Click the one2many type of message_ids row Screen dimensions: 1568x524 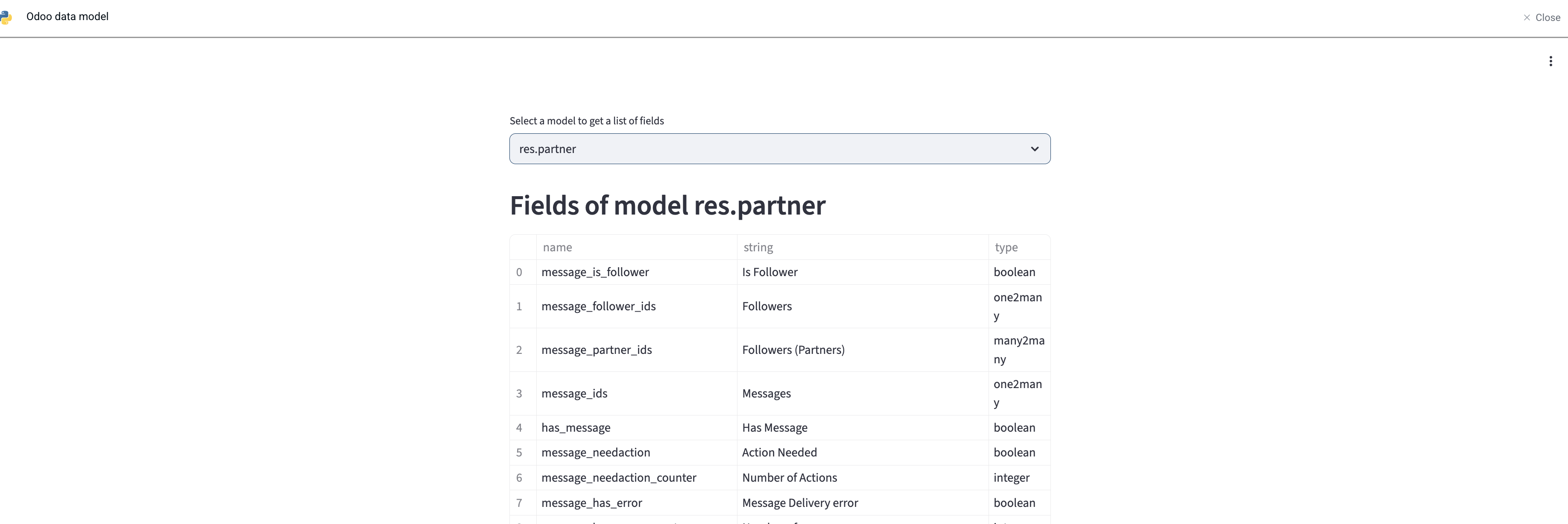pos(1019,394)
